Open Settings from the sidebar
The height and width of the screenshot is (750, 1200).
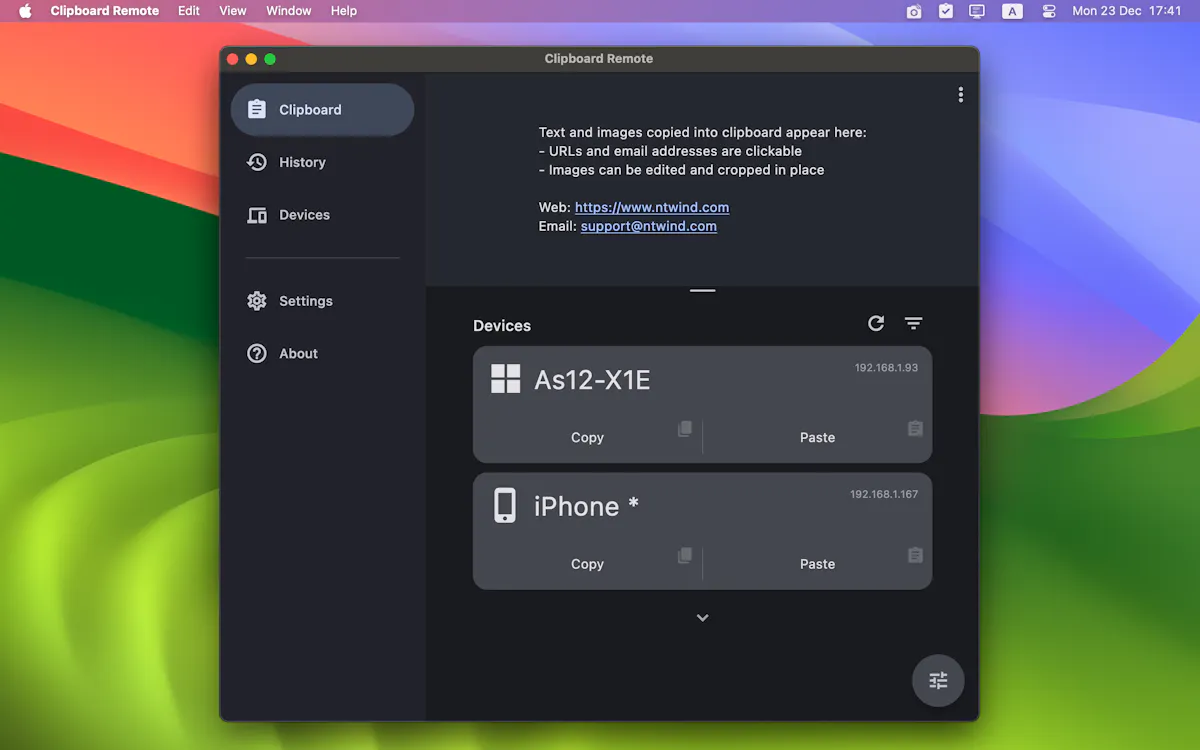[x=322, y=301]
